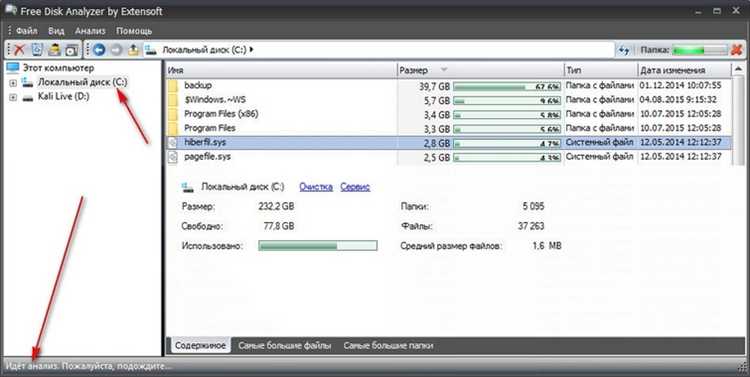Select the Program Files row name
Screen dimensions: 750x377
(x=210, y=128)
